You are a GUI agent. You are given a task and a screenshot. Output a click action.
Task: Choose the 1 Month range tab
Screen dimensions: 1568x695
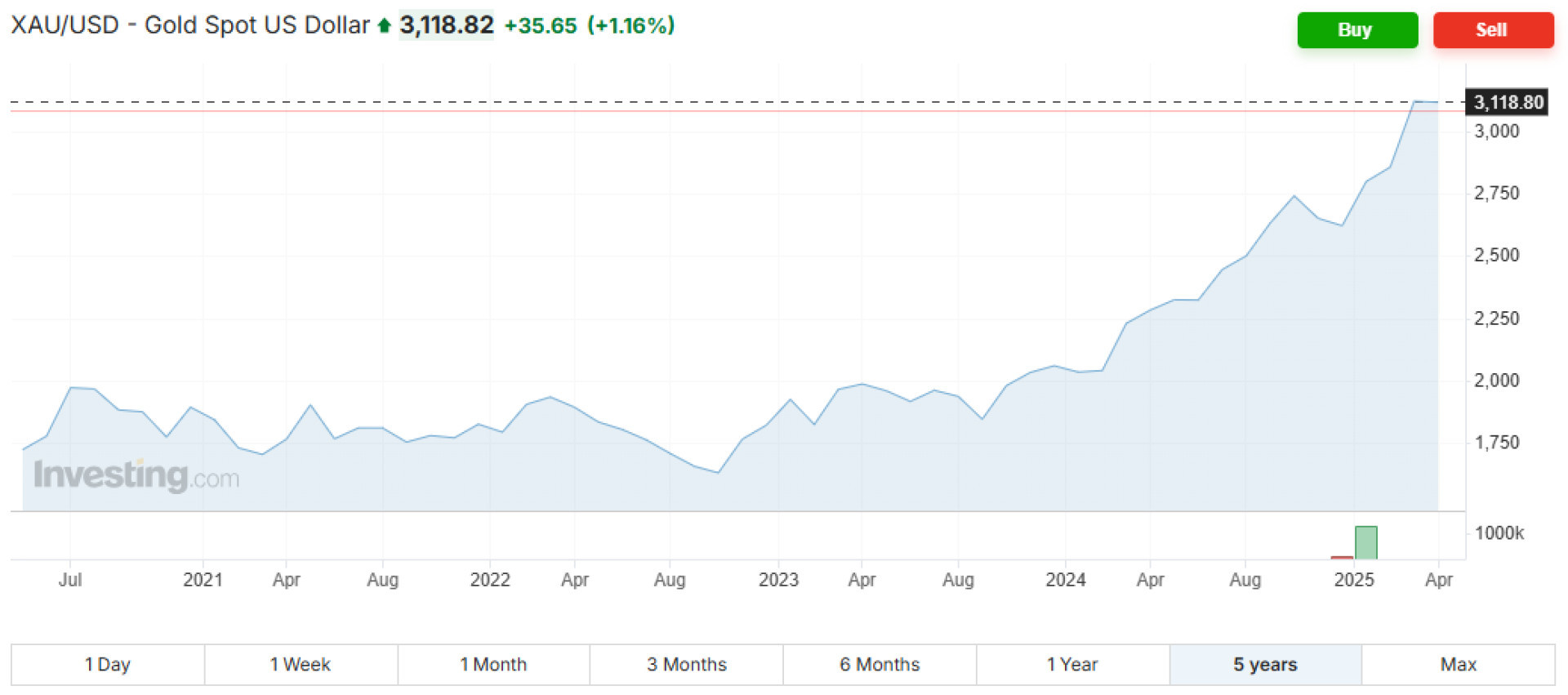click(x=493, y=665)
